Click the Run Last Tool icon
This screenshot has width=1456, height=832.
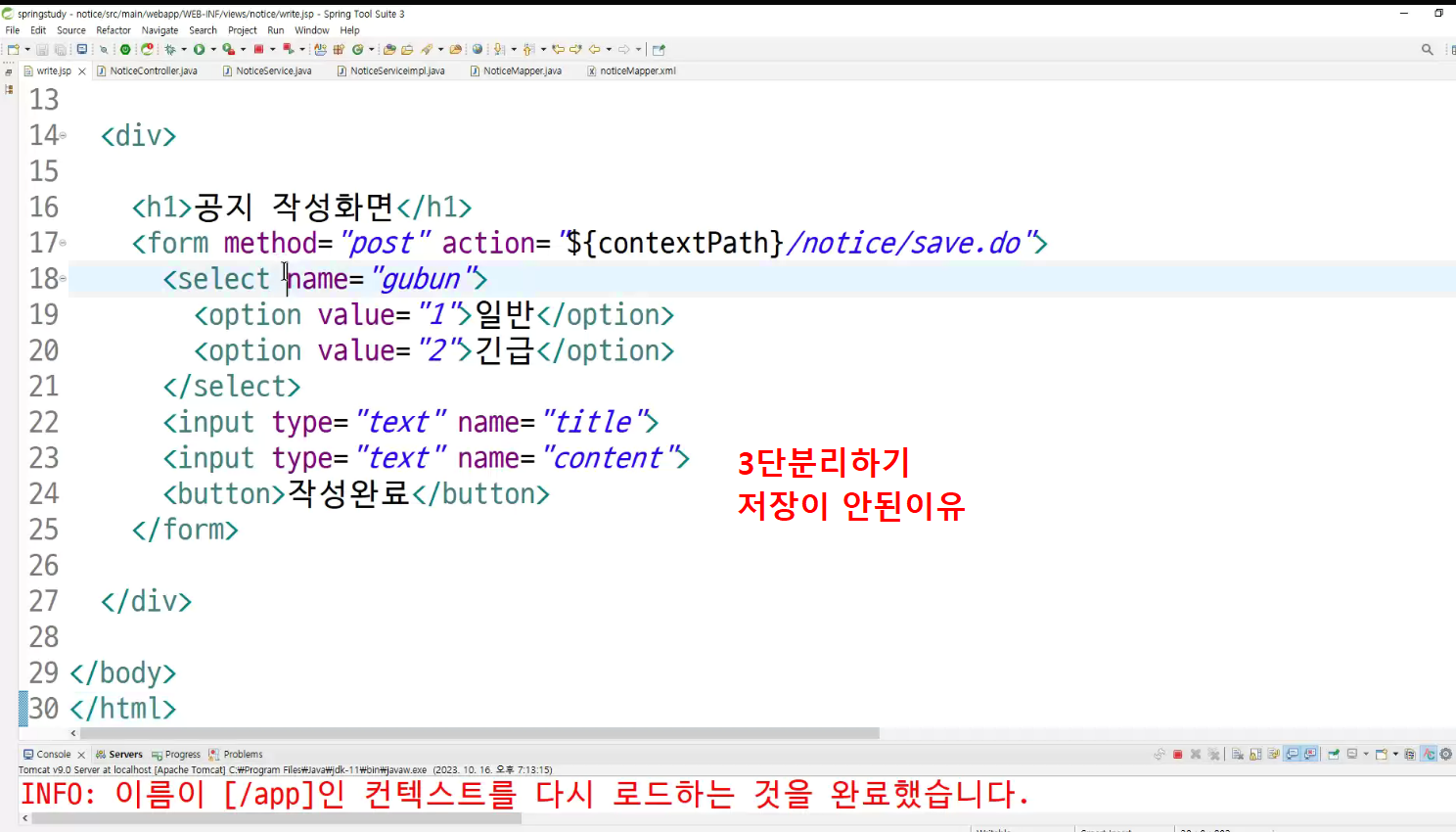tap(229, 49)
